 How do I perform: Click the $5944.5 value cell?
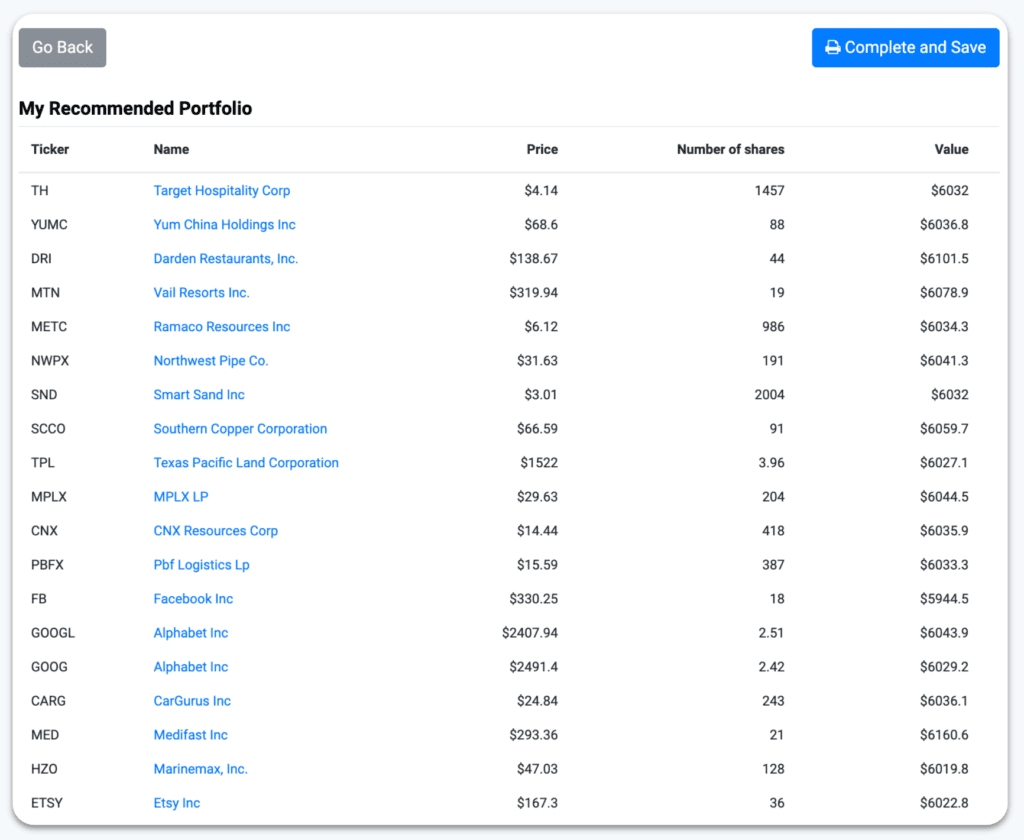tap(944, 599)
